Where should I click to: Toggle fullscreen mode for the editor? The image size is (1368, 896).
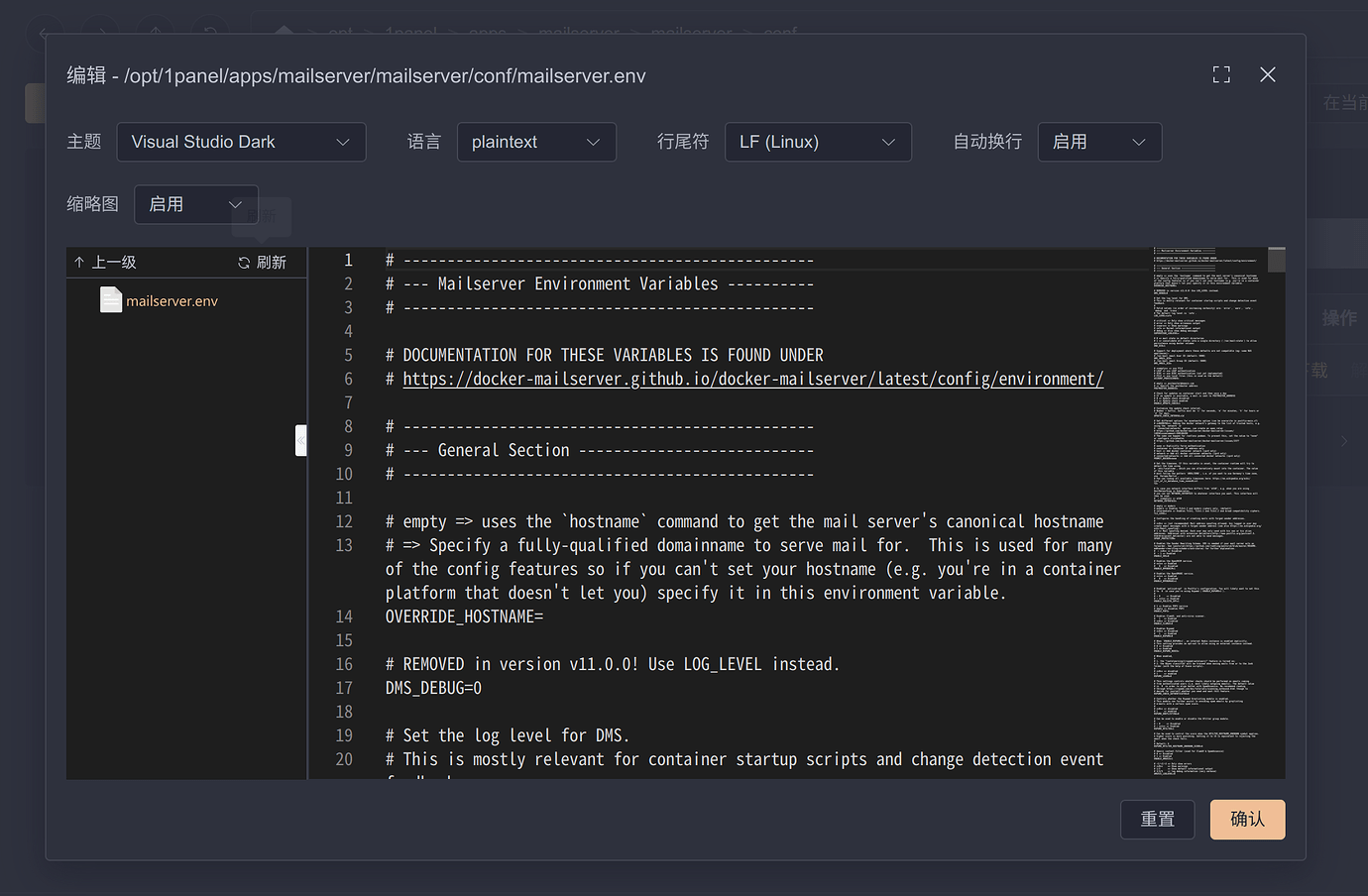[x=1221, y=74]
